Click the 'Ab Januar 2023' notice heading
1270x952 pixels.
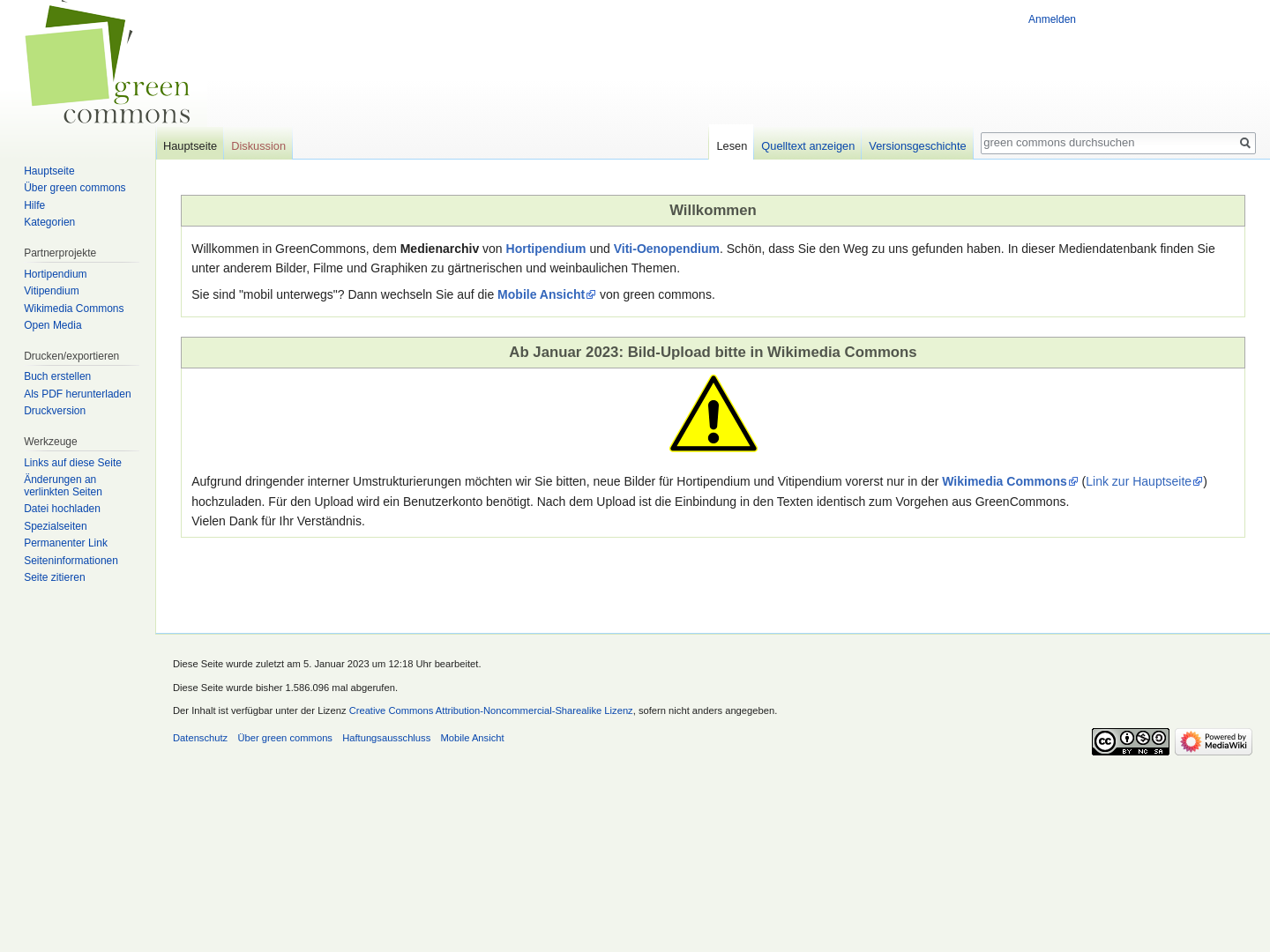tap(713, 353)
